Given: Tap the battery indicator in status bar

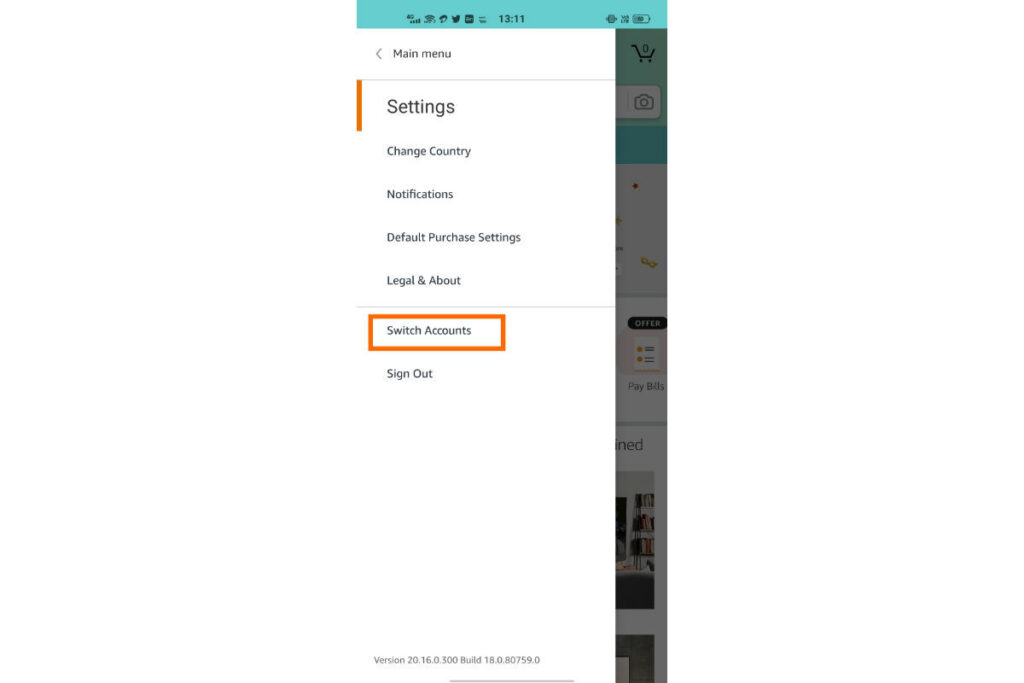Looking at the screenshot, I should click(x=641, y=19).
